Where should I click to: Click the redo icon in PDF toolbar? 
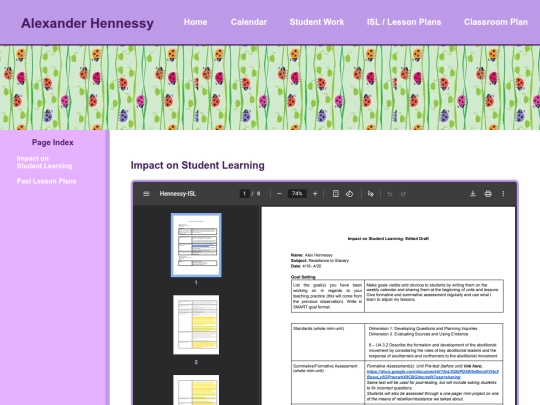[x=403, y=194]
